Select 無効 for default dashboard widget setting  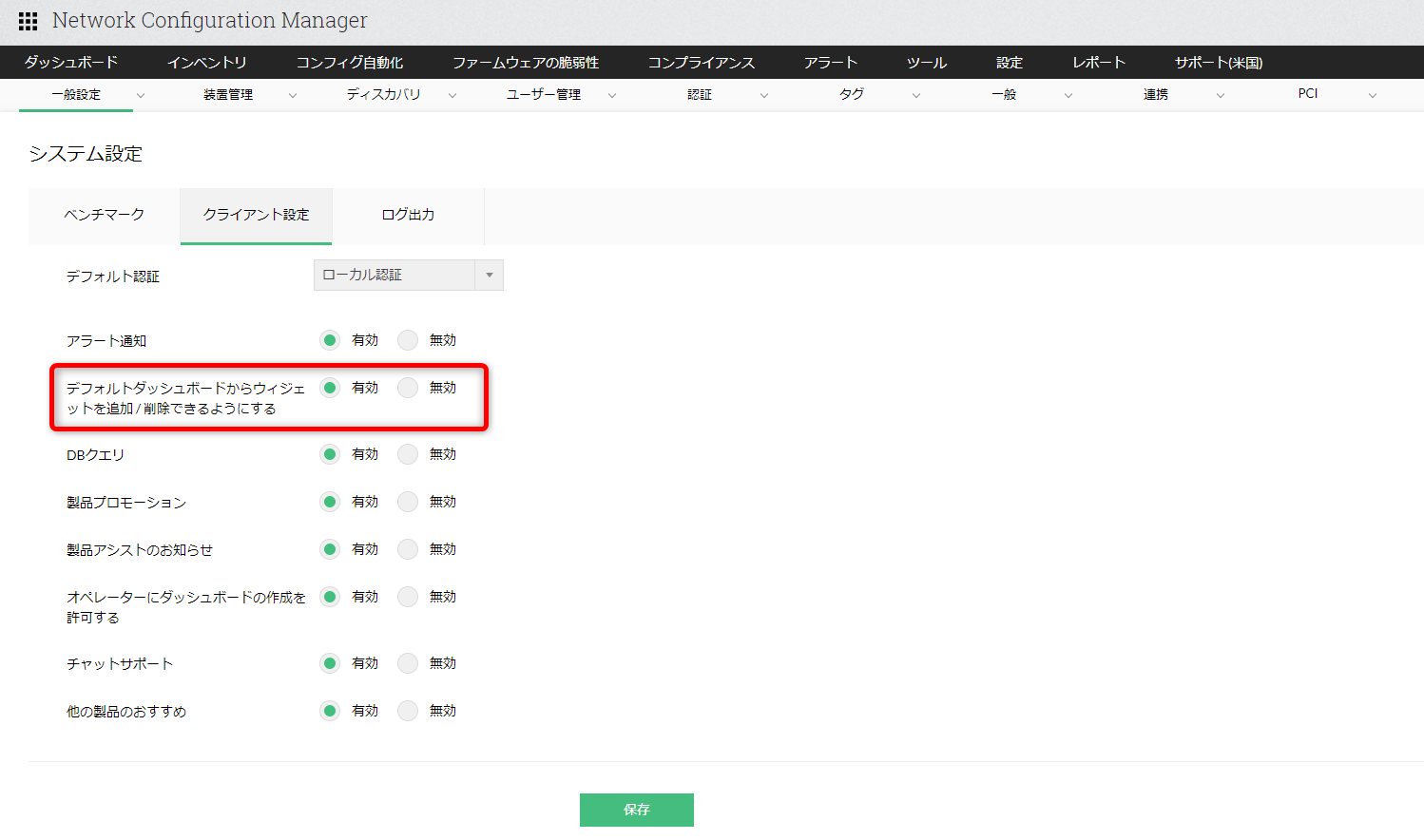tap(408, 388)
